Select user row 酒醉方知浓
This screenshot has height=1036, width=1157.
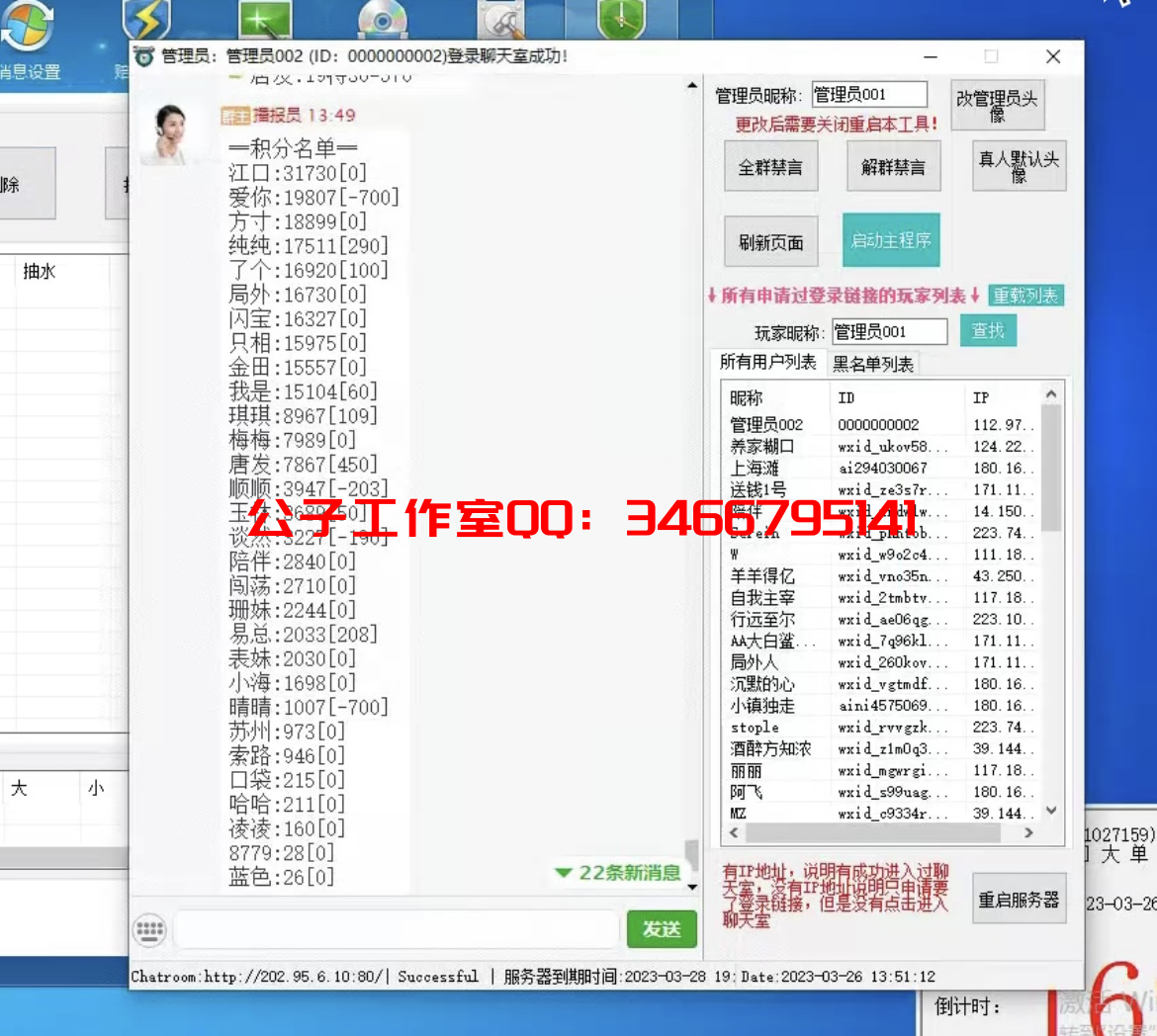click(880, 748)
